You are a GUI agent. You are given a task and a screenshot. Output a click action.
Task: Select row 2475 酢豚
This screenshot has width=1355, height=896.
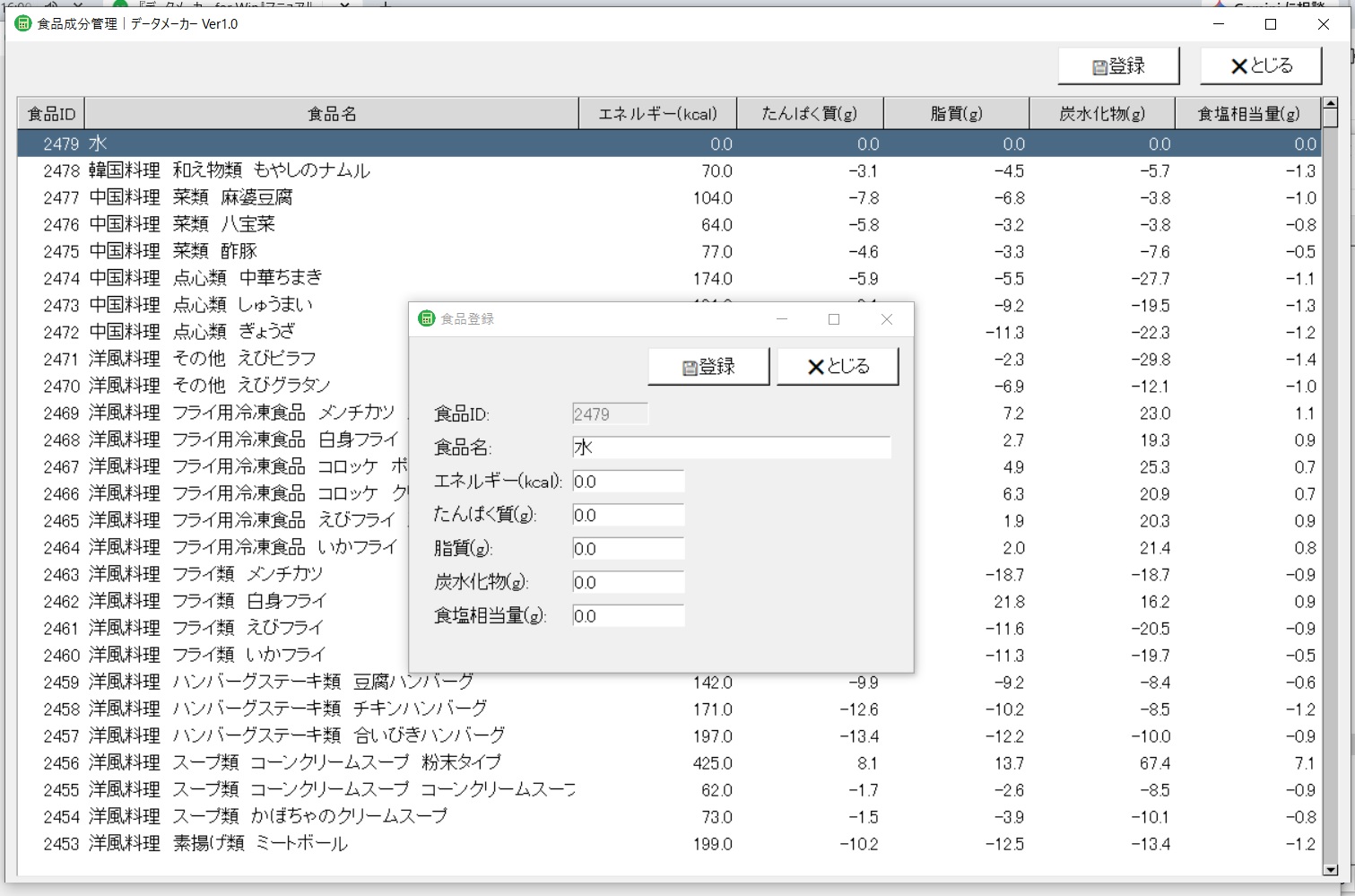[x=669, y=251]
